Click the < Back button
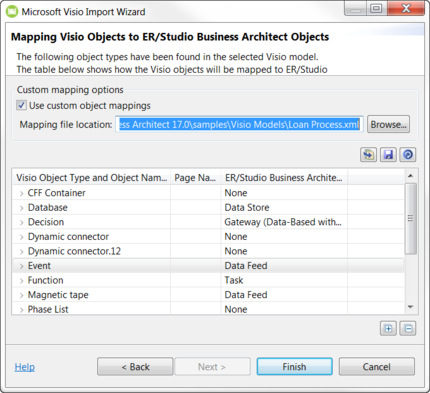Screen dimensions: 430x393 (x=135, y=367)
